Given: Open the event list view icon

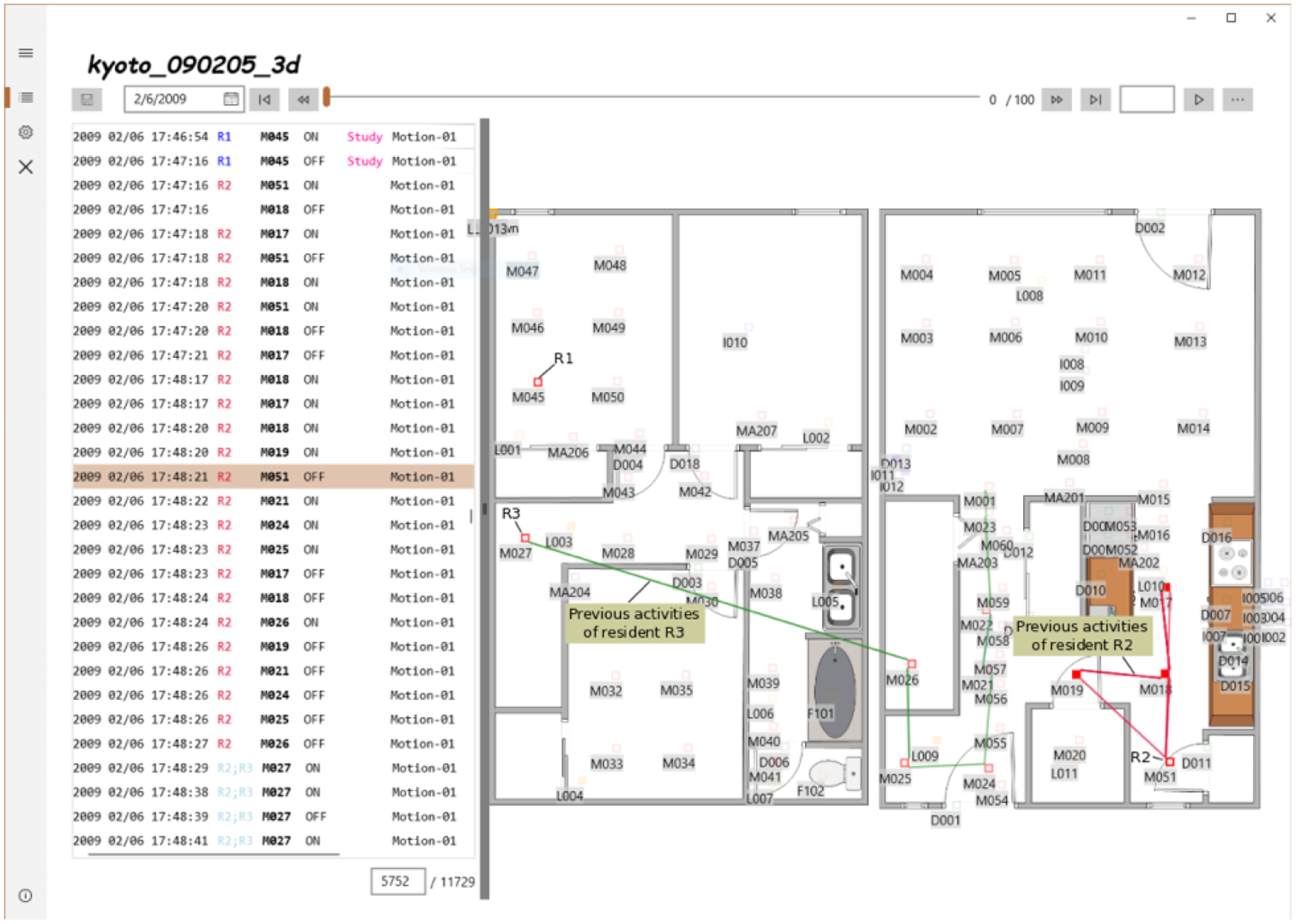Looking at the screenshot, I should [26, 98].
